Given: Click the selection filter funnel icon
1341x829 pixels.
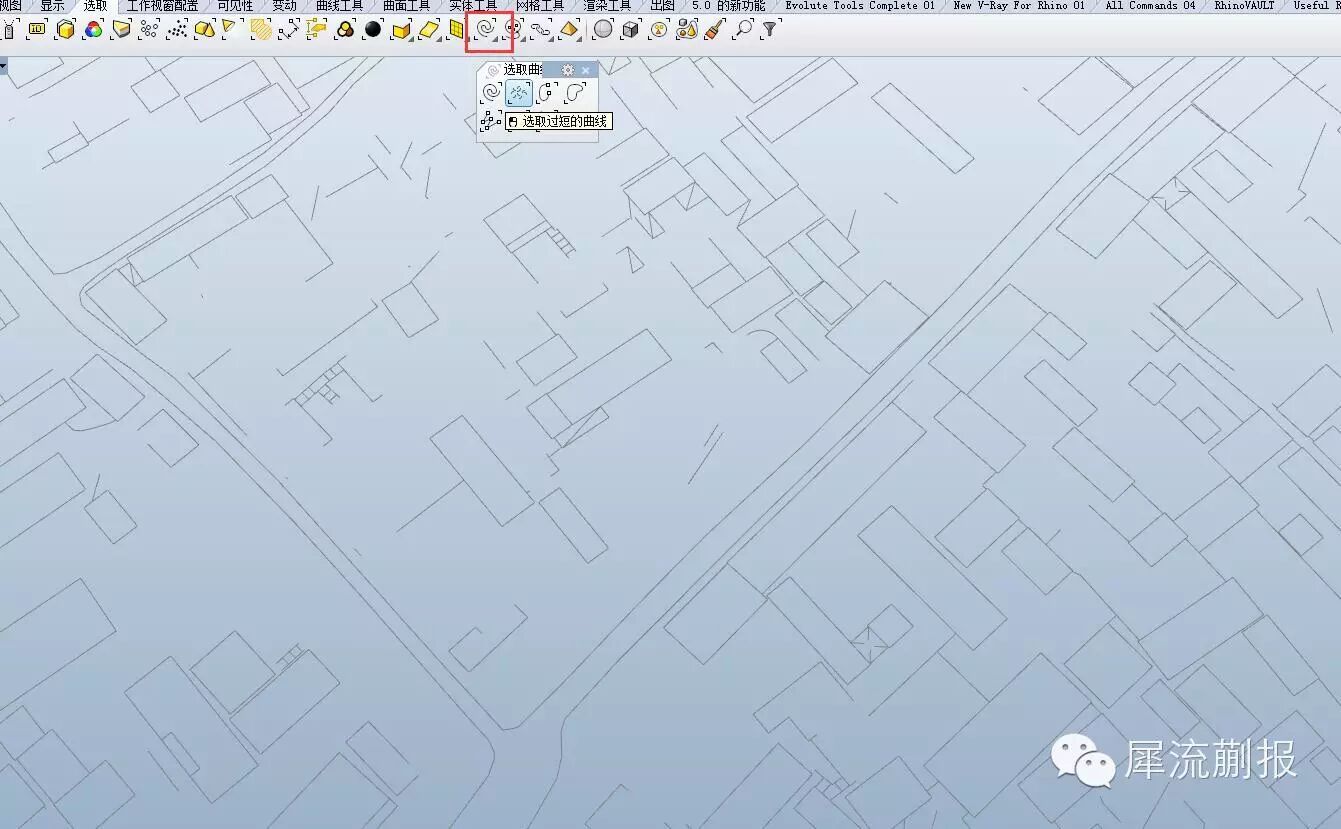Looking at the screenshot, I should pos(770,29).
